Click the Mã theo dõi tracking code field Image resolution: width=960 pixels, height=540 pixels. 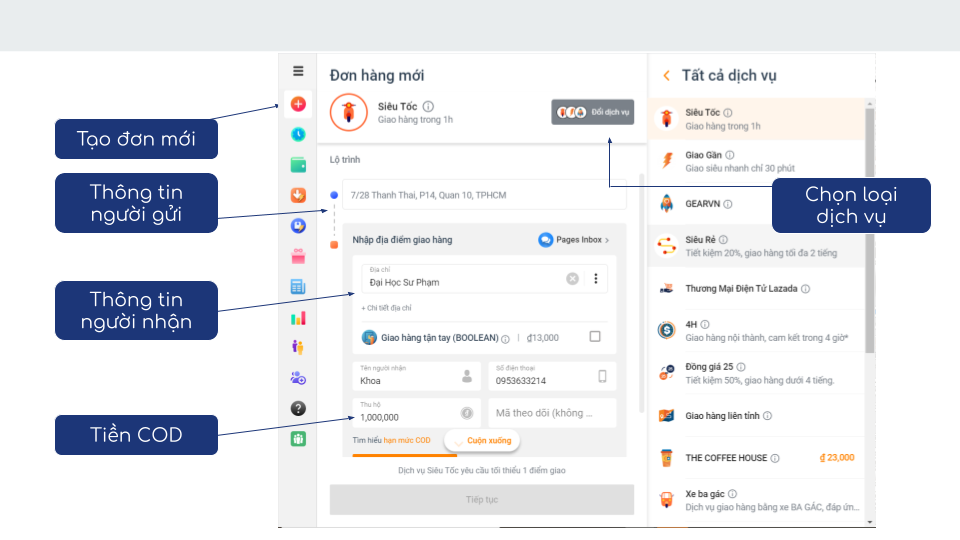pos(552,413)
